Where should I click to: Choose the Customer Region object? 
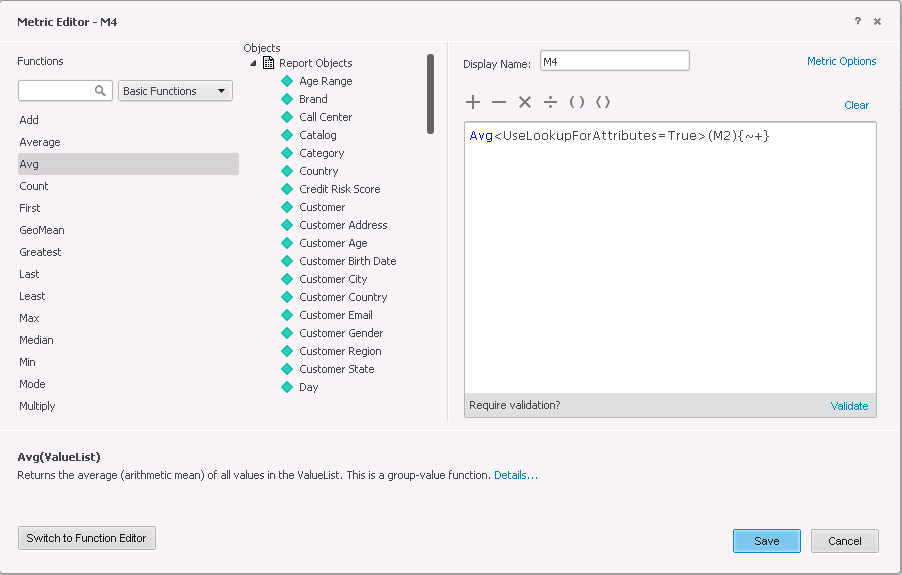point(340,351)
